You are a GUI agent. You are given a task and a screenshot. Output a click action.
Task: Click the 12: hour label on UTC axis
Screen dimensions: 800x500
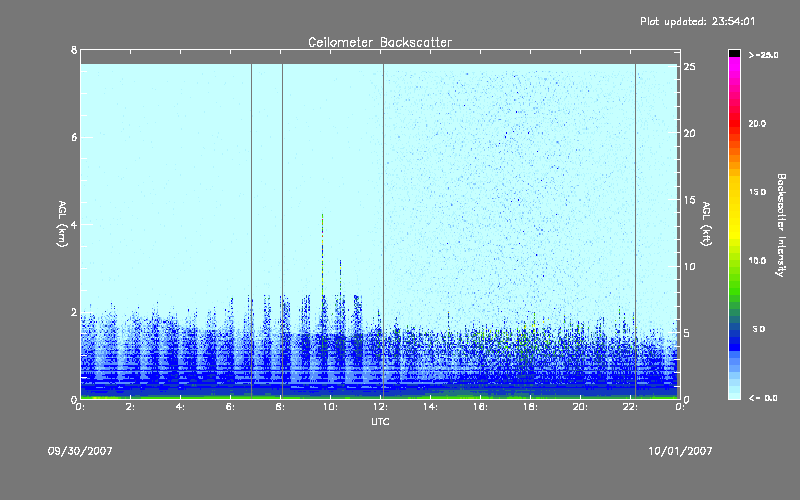tap(380, 407)
